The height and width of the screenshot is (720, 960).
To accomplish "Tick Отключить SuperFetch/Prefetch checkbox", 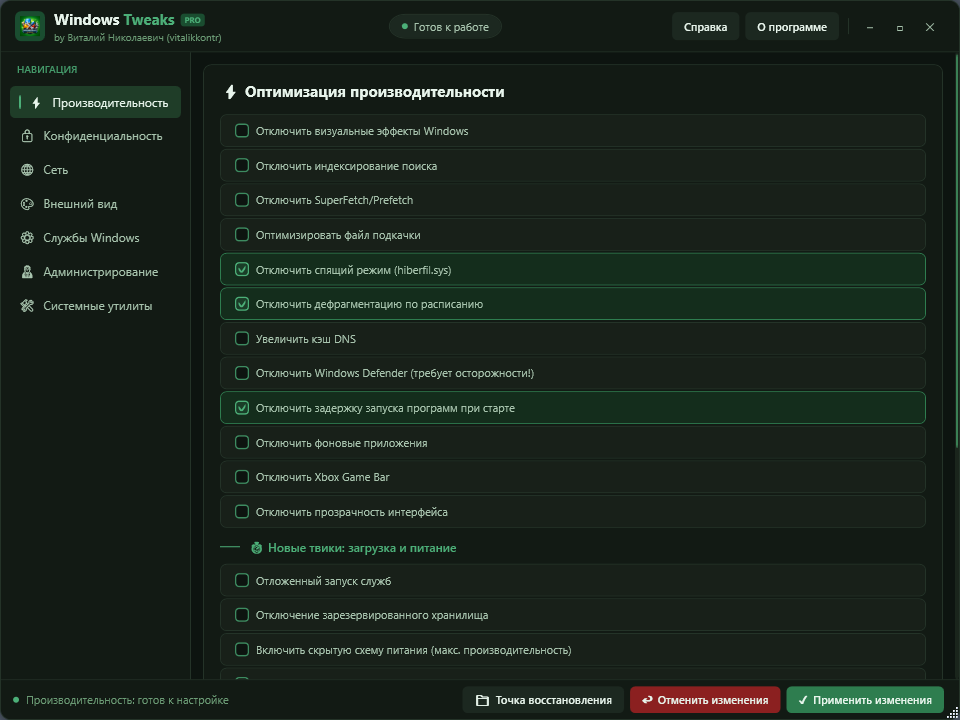I will [x=242, y=200].
